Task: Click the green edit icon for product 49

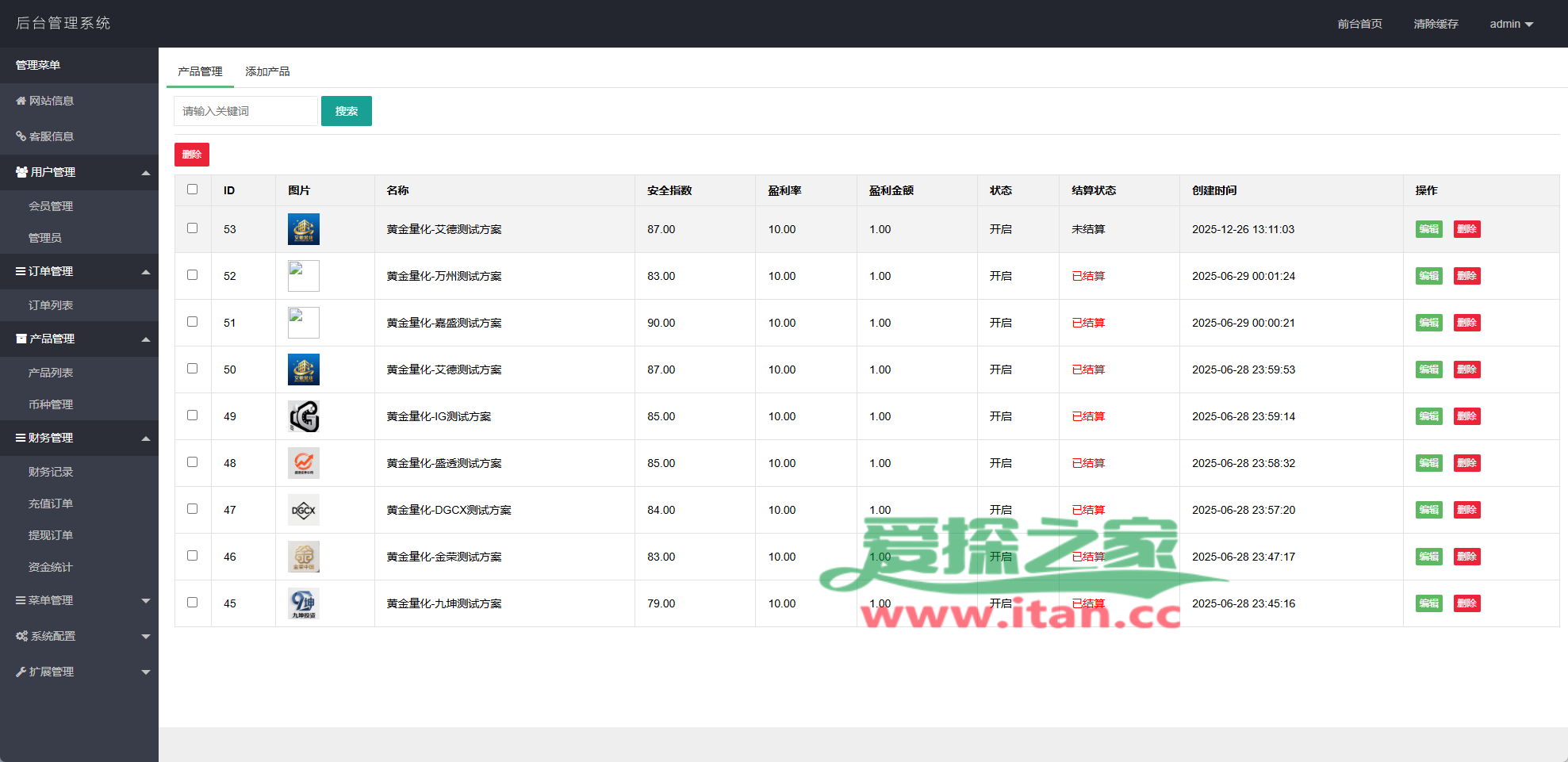Action: [1428, 416]
